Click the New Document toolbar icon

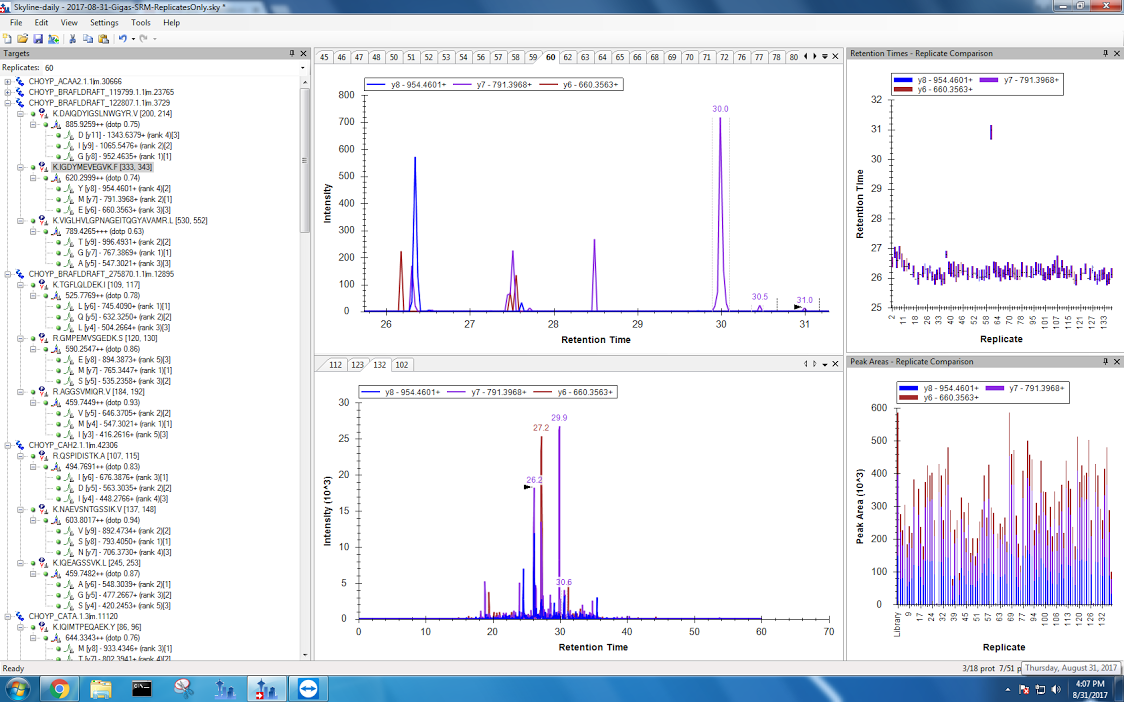pyautogui.click(x=8, y=39)
